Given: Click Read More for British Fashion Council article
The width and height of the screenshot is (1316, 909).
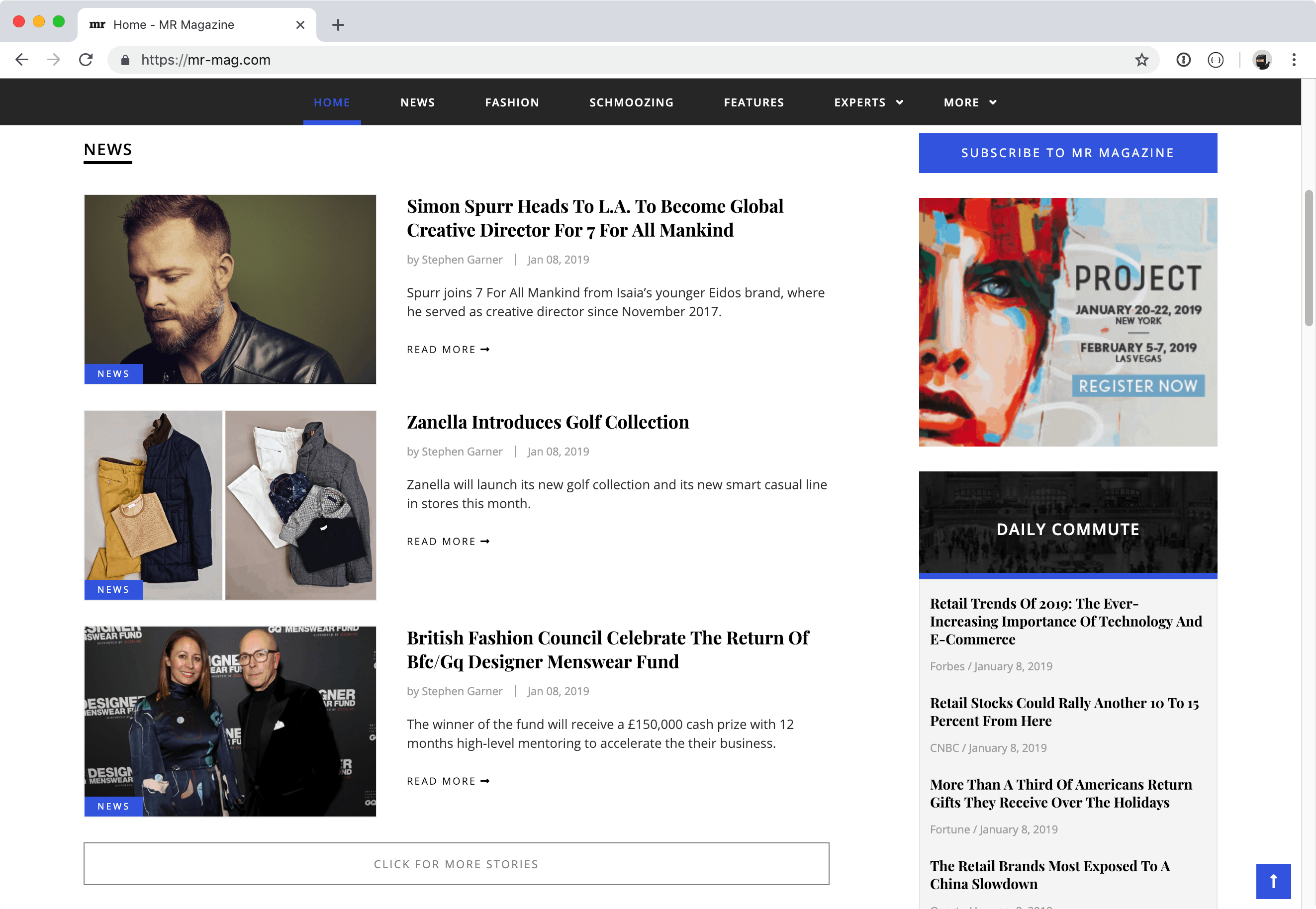Looking at the screenshot, I should pyautogui.click(x=448, y=781).
